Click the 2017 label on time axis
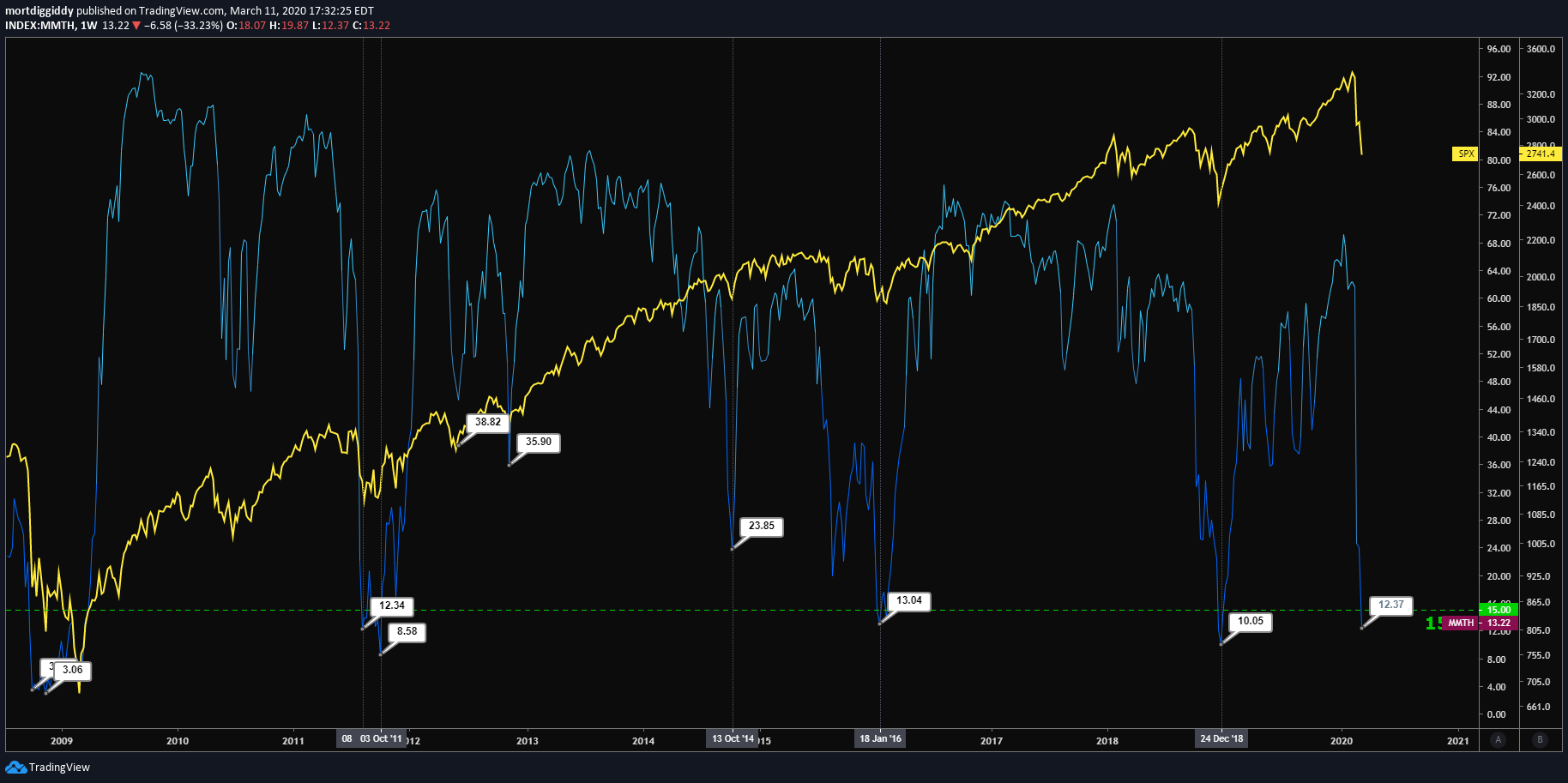This screenshot has height=783, width=1568. 992,741
